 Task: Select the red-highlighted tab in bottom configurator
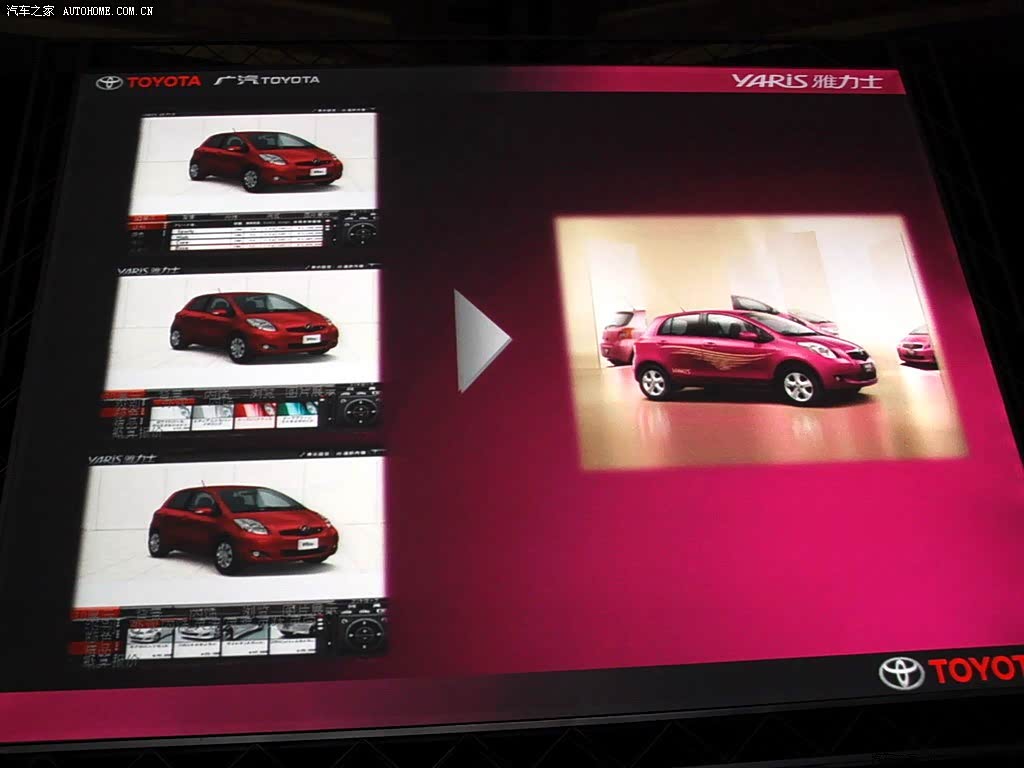click(96, 615)
